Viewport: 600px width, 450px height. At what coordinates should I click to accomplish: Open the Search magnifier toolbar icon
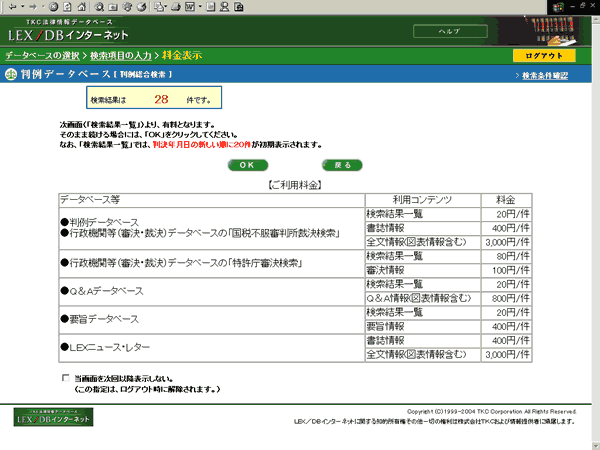pyautogui.click(x=99, y=7)
